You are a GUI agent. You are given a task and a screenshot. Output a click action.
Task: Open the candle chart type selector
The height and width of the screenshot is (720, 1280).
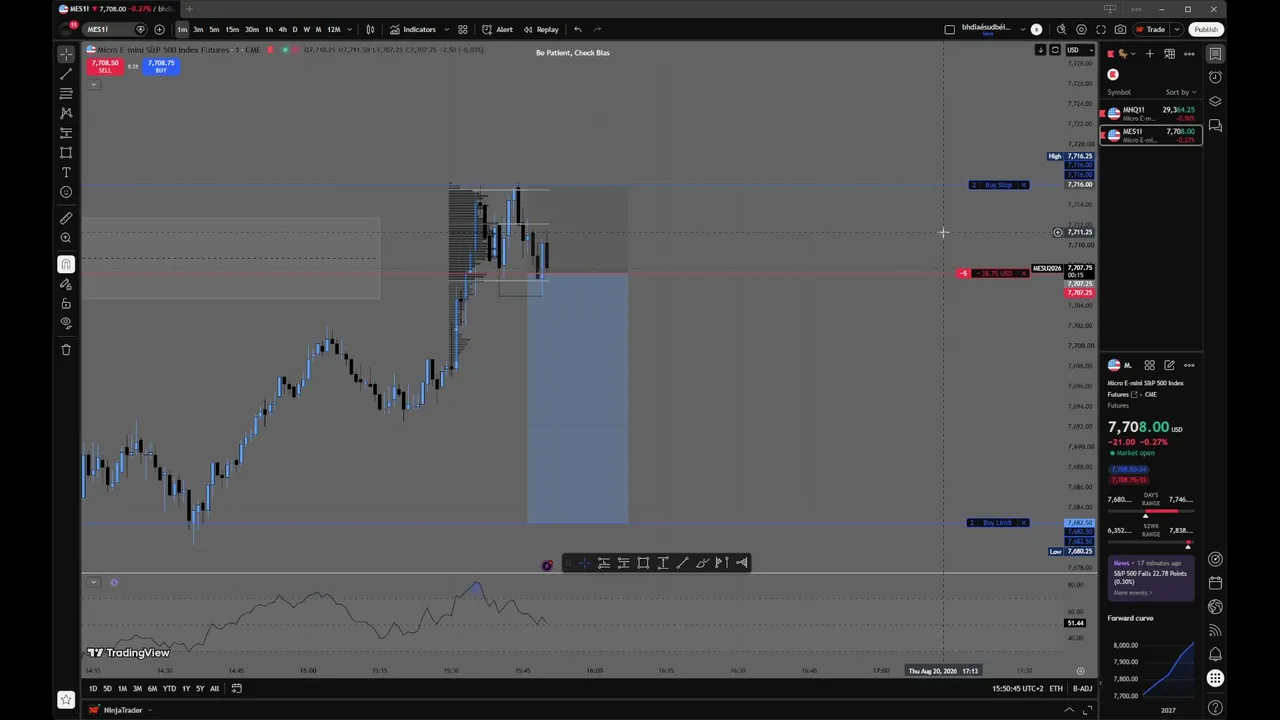click(x=370, y=29)
